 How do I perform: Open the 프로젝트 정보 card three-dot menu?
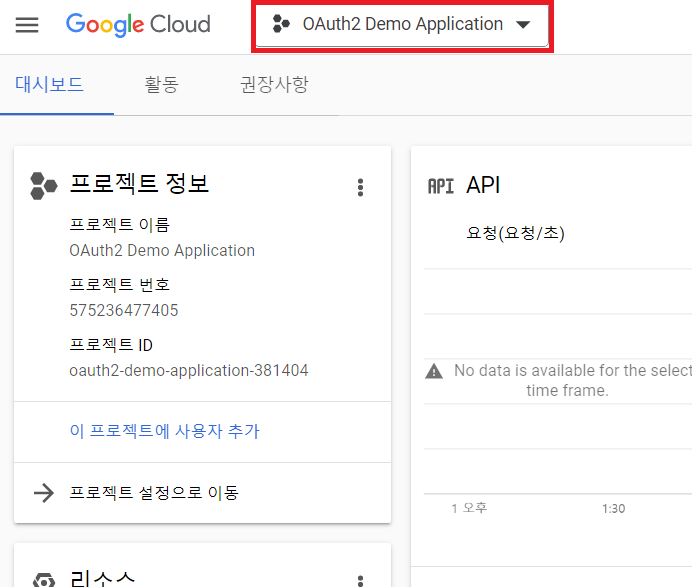pos(360,188)
